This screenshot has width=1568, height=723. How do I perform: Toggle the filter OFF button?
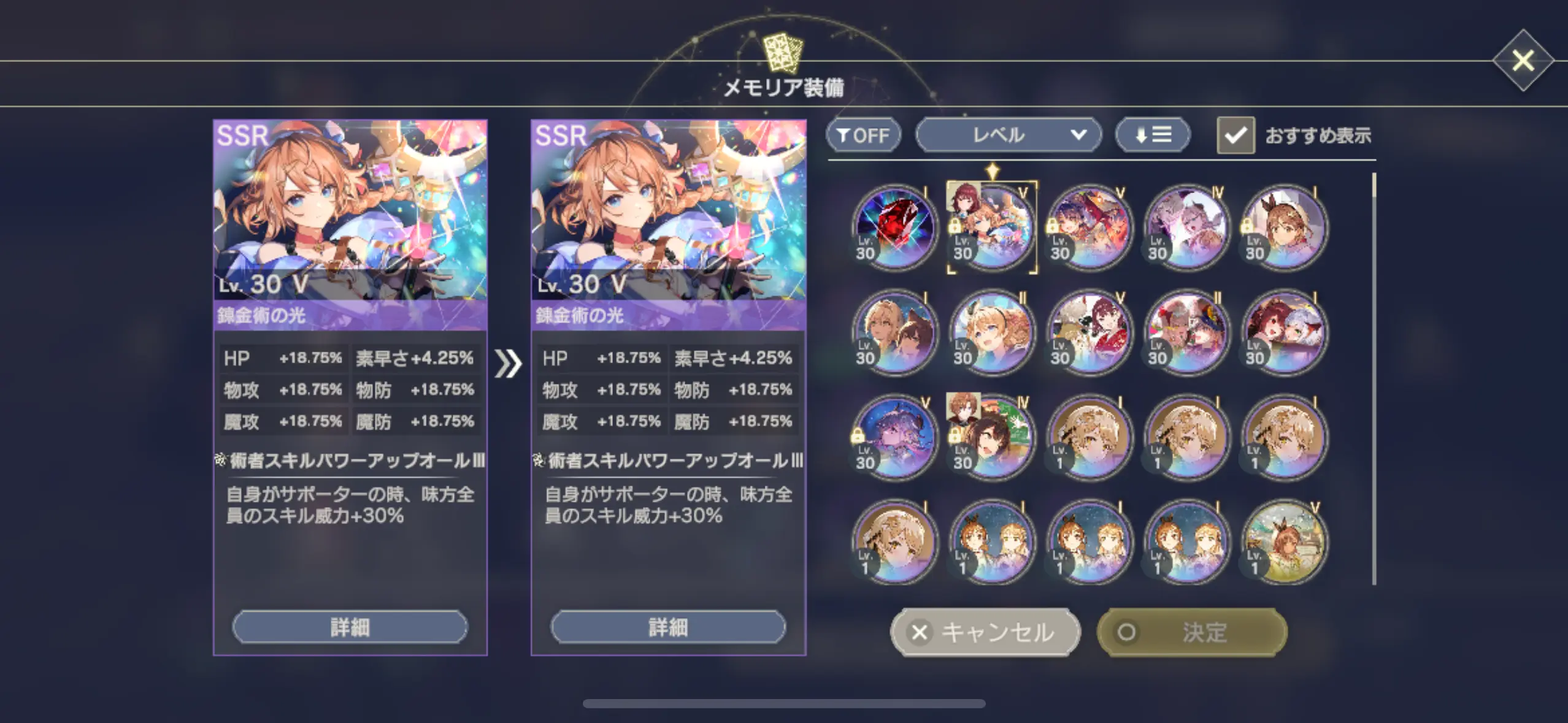[863, 135]
